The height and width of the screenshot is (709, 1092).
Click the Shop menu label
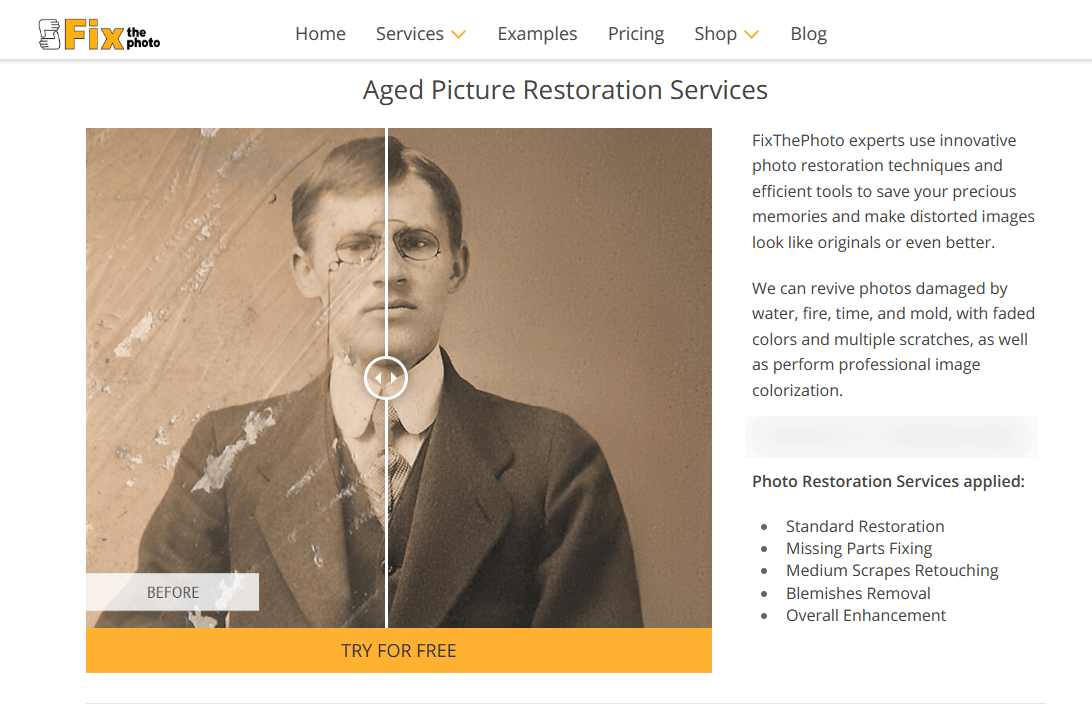point(715,34)
